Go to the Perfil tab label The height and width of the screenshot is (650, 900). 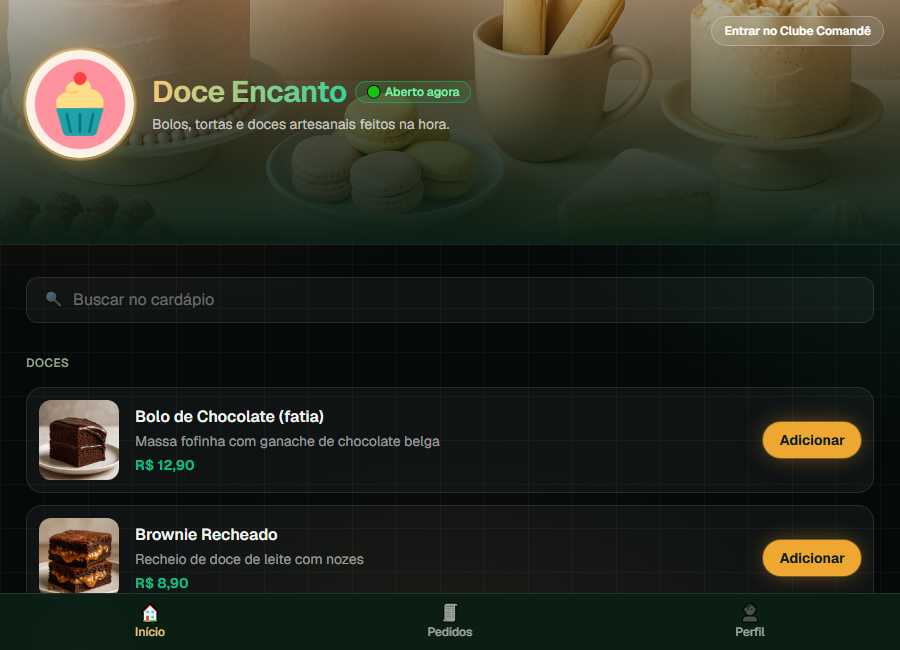[x=750, y=632]
